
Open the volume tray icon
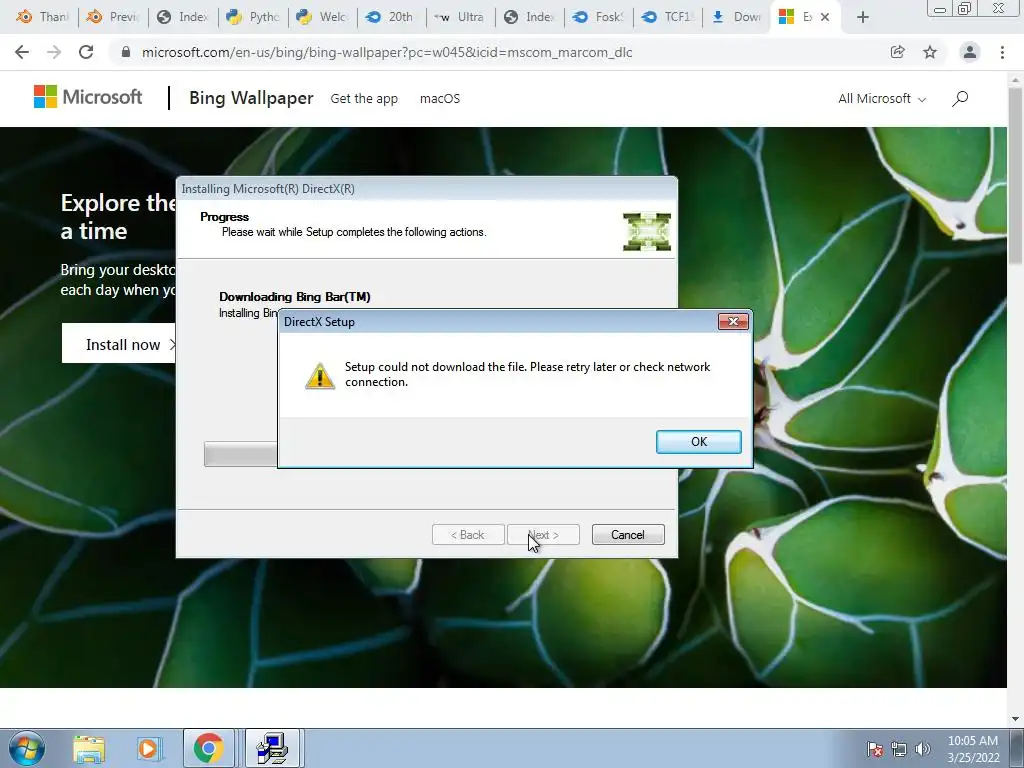(x=922, y=749)
